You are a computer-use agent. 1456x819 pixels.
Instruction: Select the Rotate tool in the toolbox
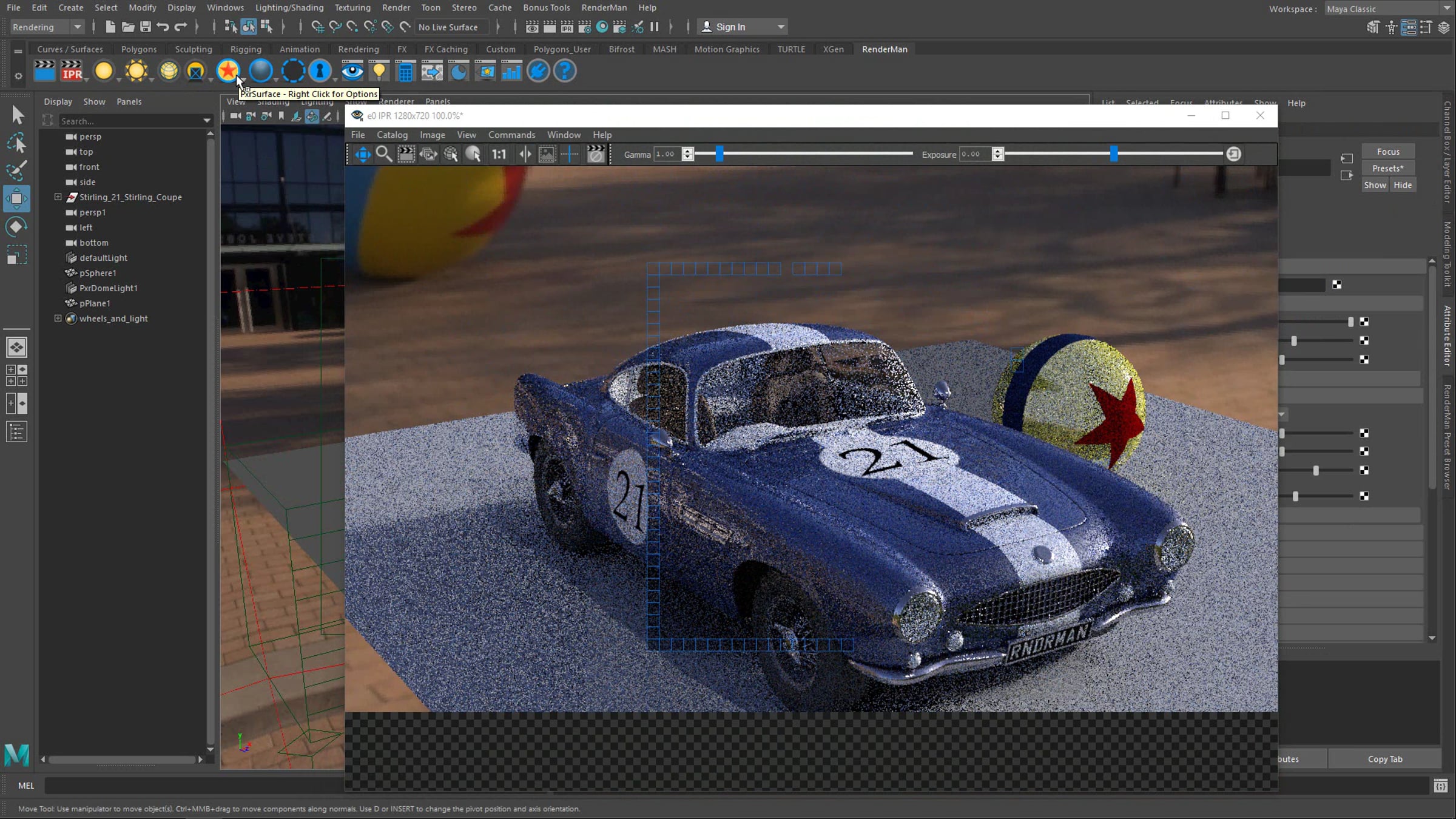coord(16,227)
